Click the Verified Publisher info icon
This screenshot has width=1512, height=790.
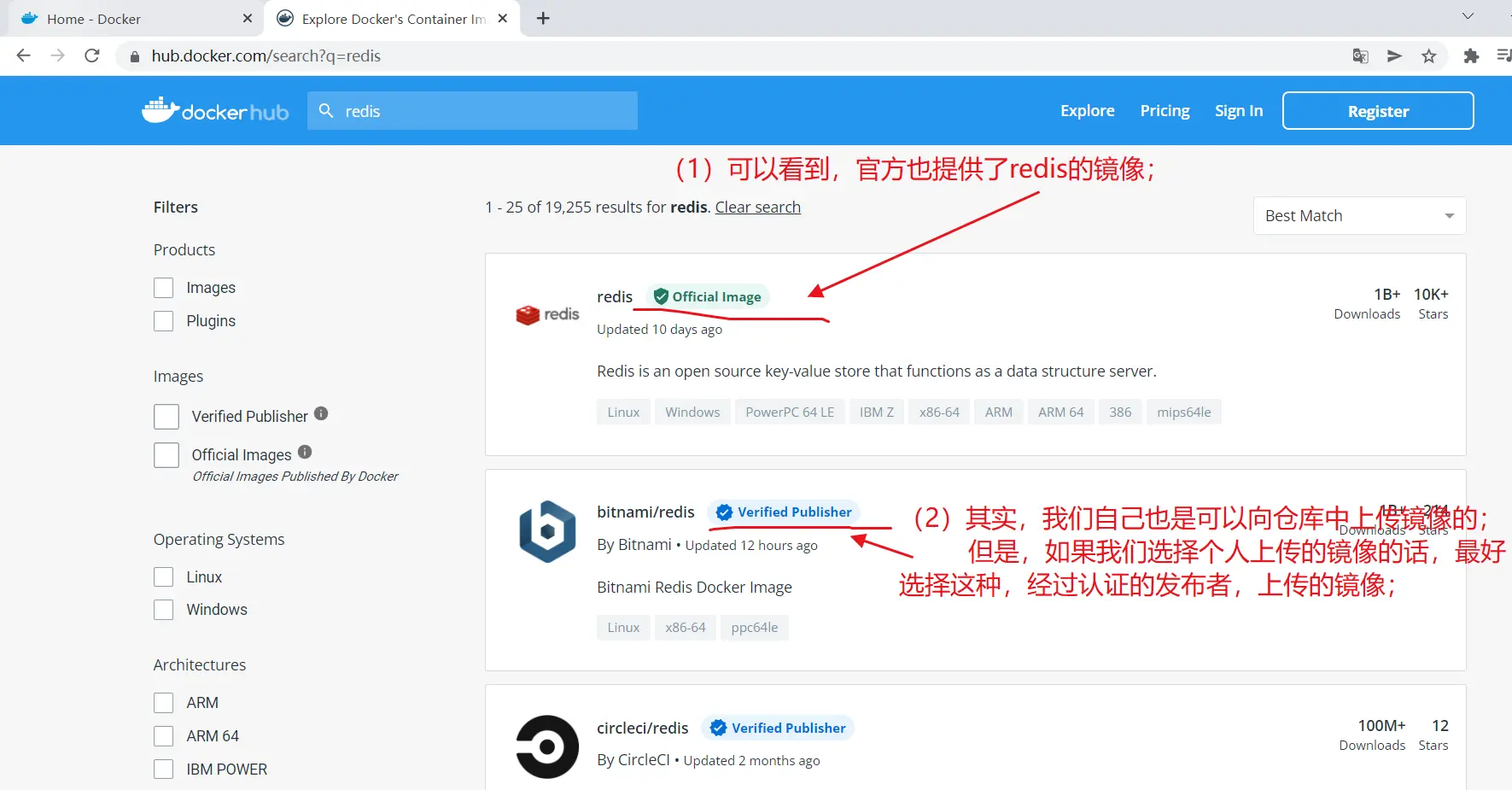pyautogui.click(x=321, y=413)
